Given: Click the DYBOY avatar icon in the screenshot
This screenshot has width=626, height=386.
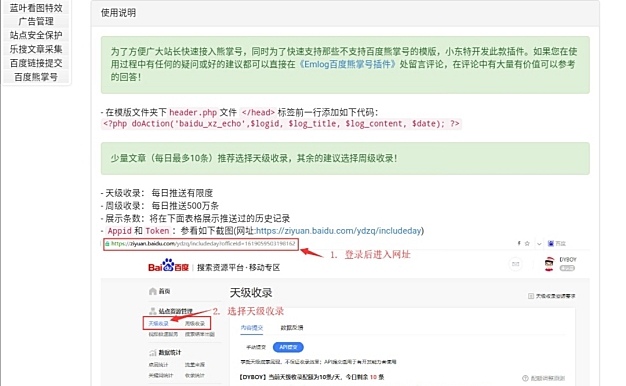Looking at the screenshot, I should click(549, 264).
